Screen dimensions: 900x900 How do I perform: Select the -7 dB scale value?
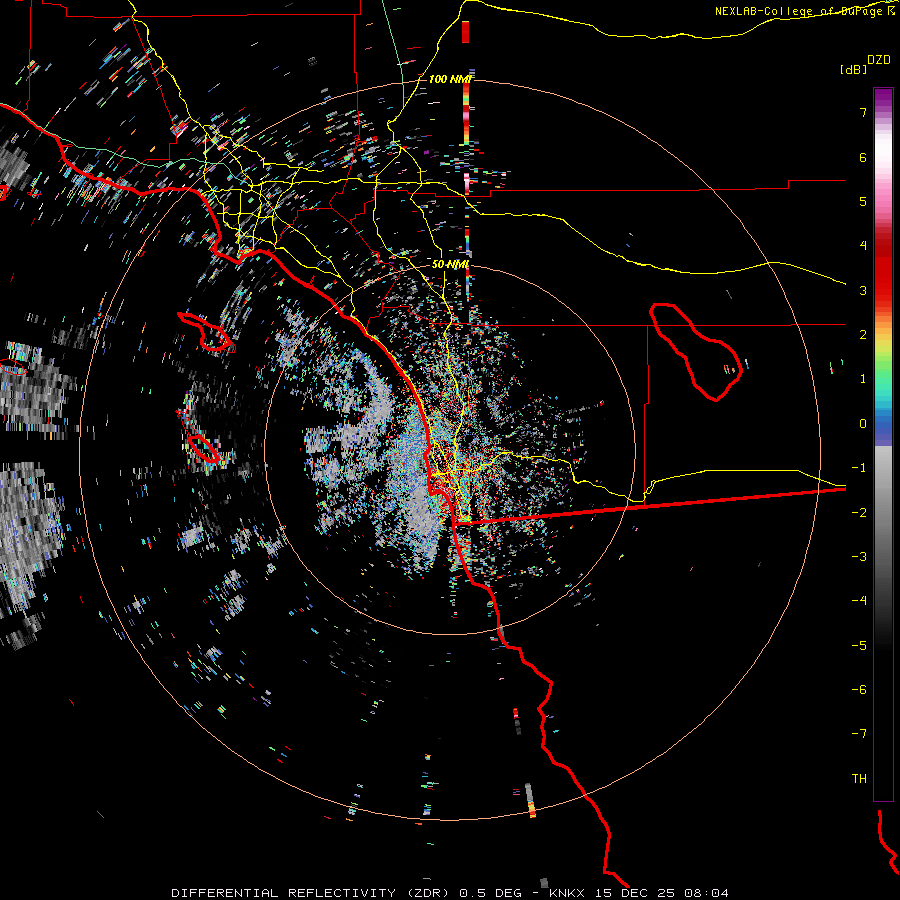tap(859, 734)
